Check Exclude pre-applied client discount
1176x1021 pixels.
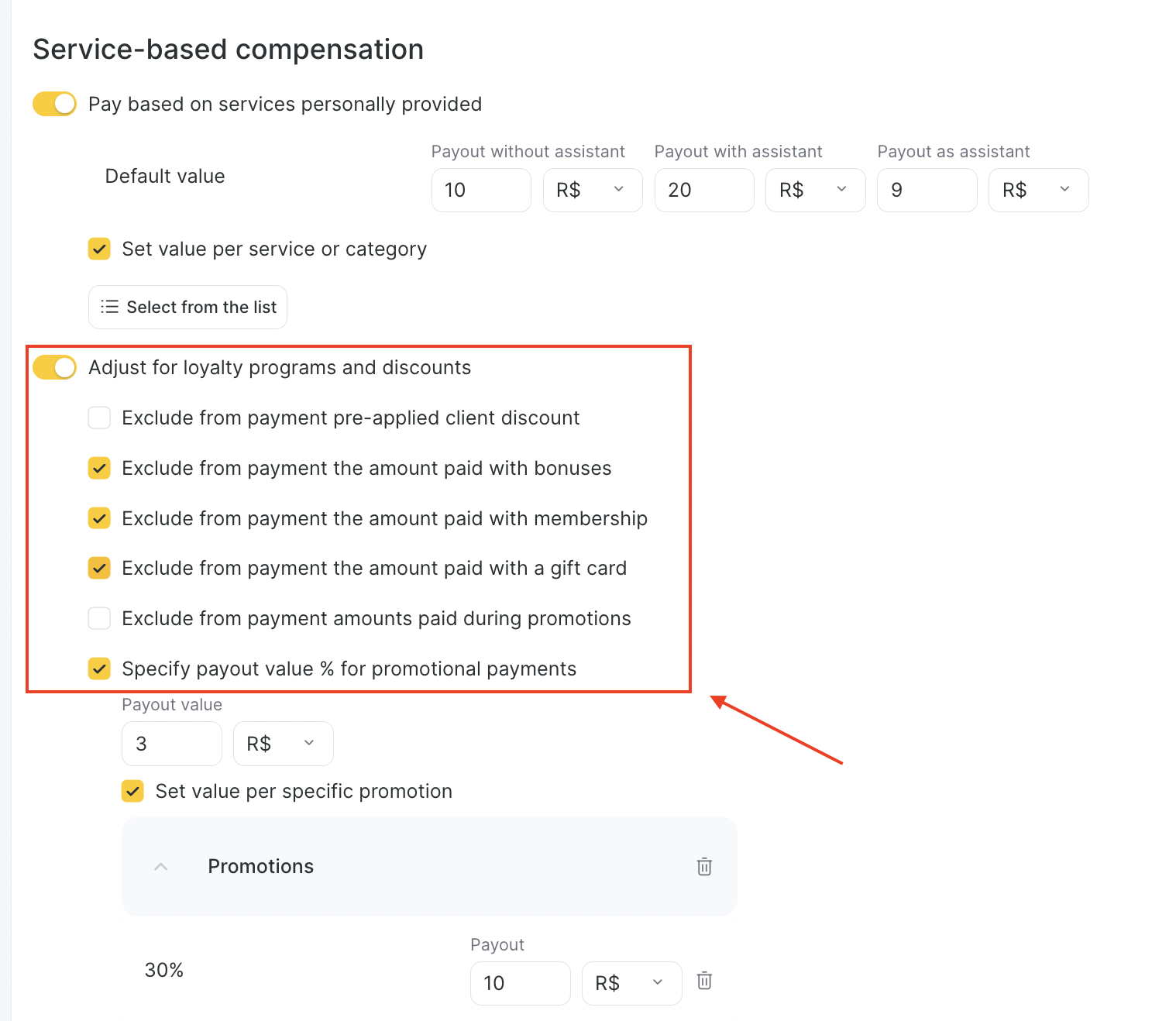99,418
